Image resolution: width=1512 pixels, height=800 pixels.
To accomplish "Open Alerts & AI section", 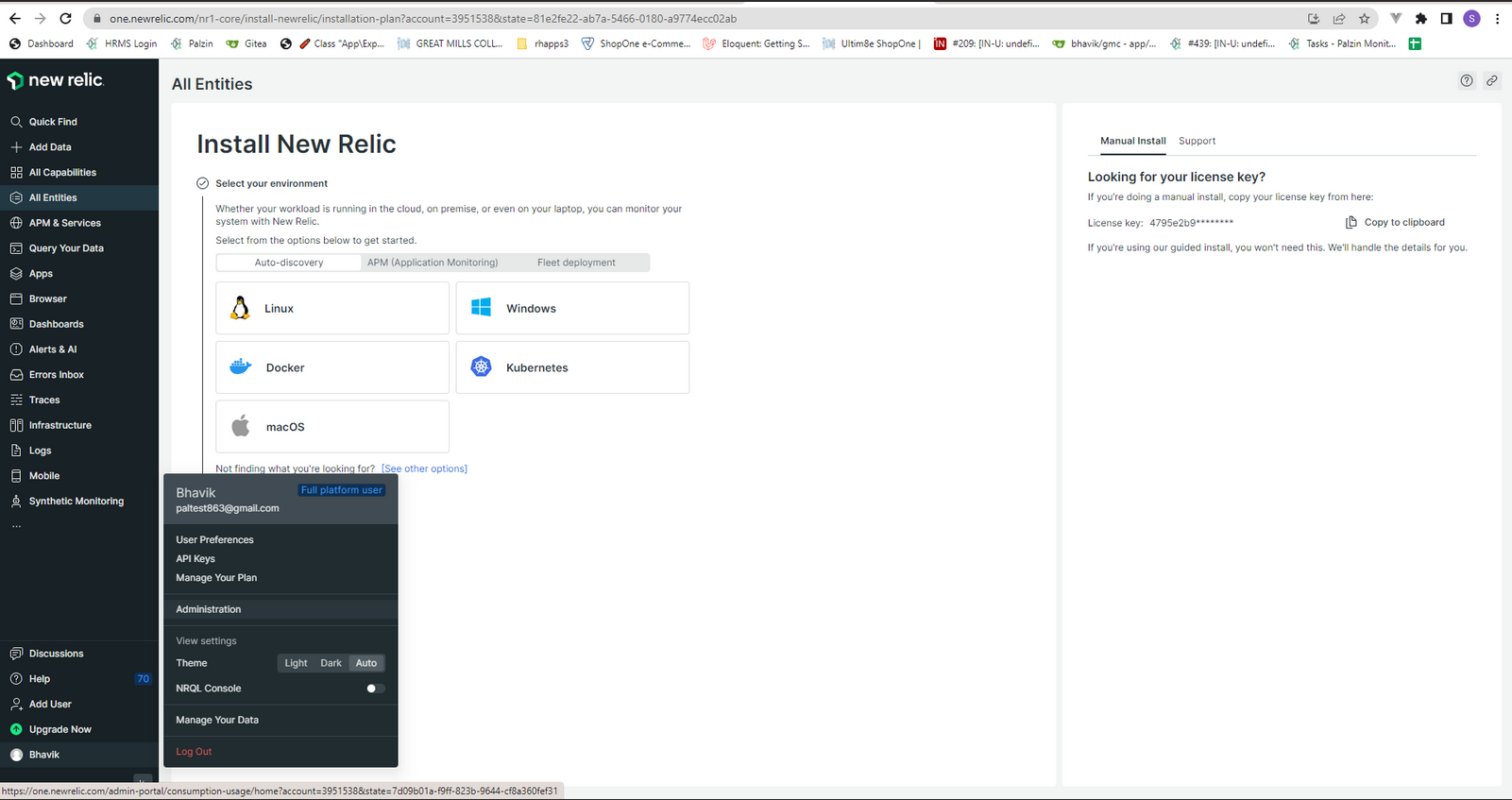I will point(53,349).
